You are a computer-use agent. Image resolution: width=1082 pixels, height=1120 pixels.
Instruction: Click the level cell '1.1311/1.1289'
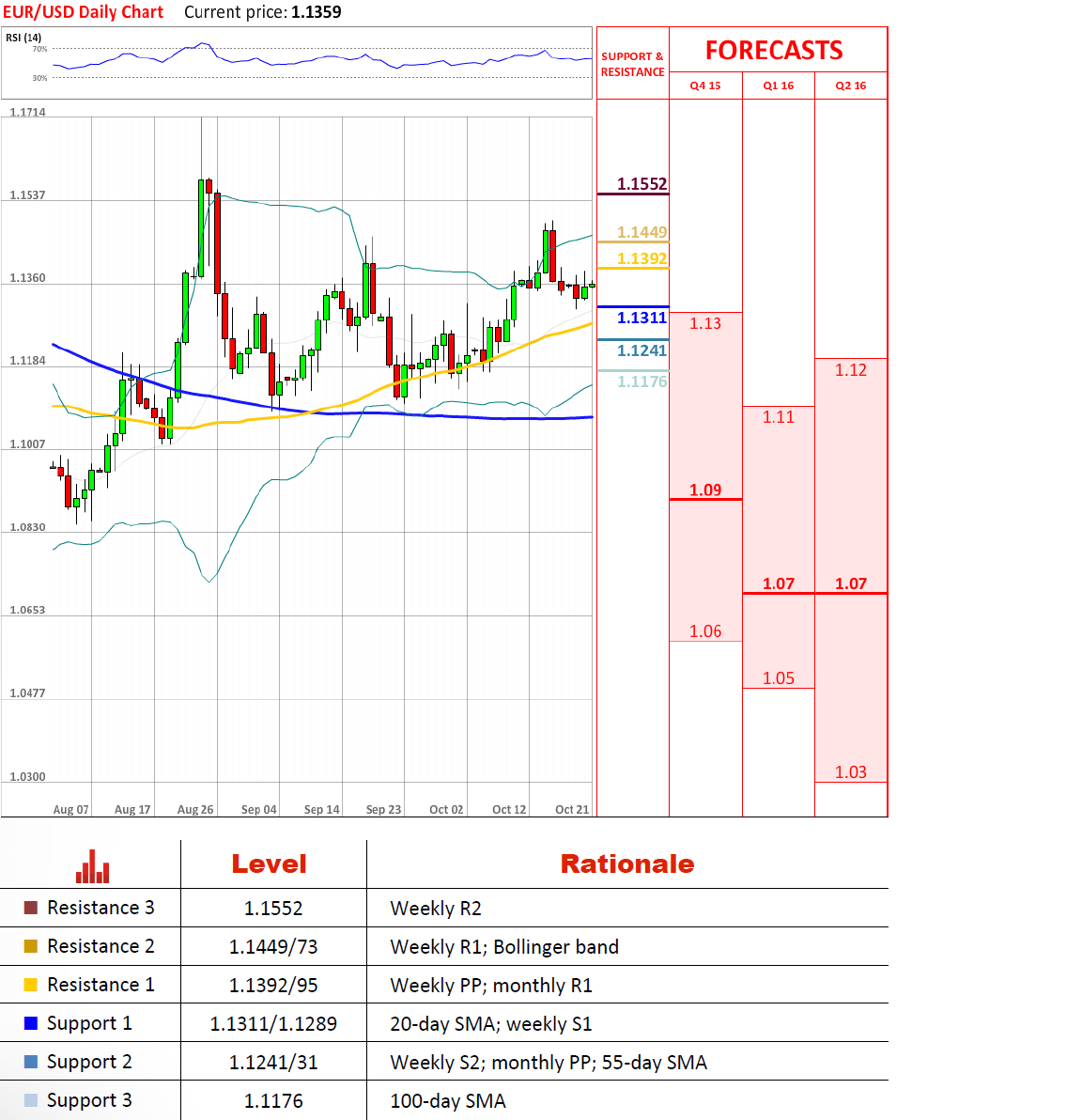[272, 1024]
